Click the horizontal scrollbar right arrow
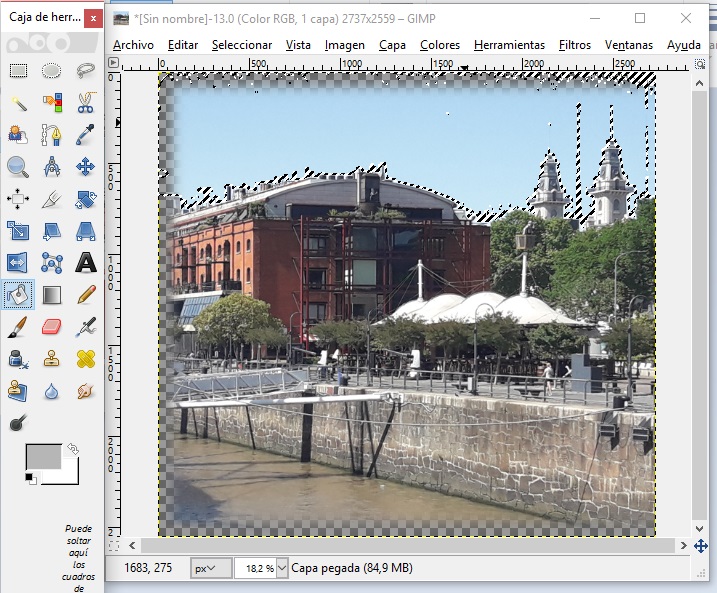This screenshot has width=717, height=593. click(684, 545)
